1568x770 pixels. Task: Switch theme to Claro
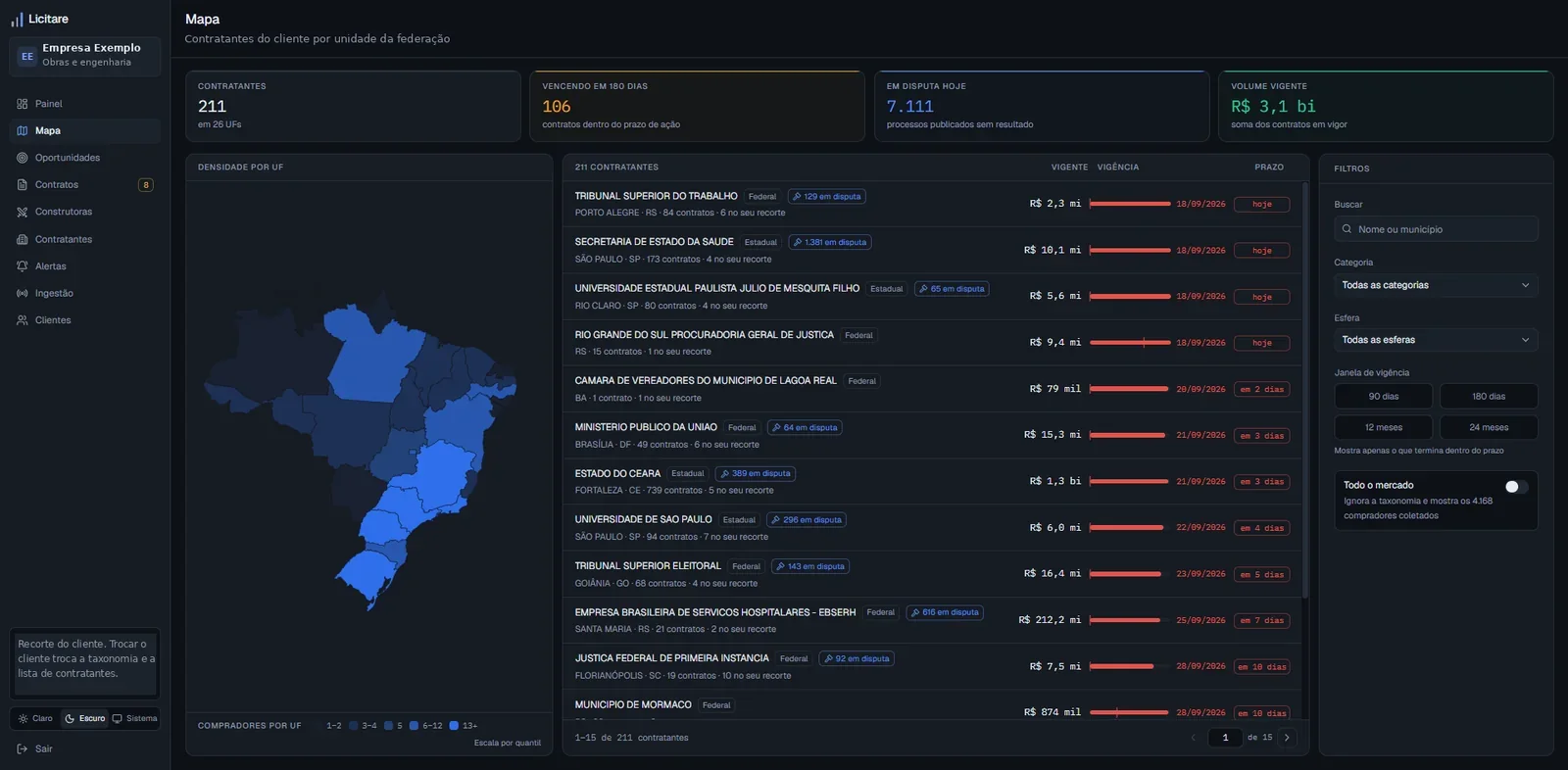35,718
